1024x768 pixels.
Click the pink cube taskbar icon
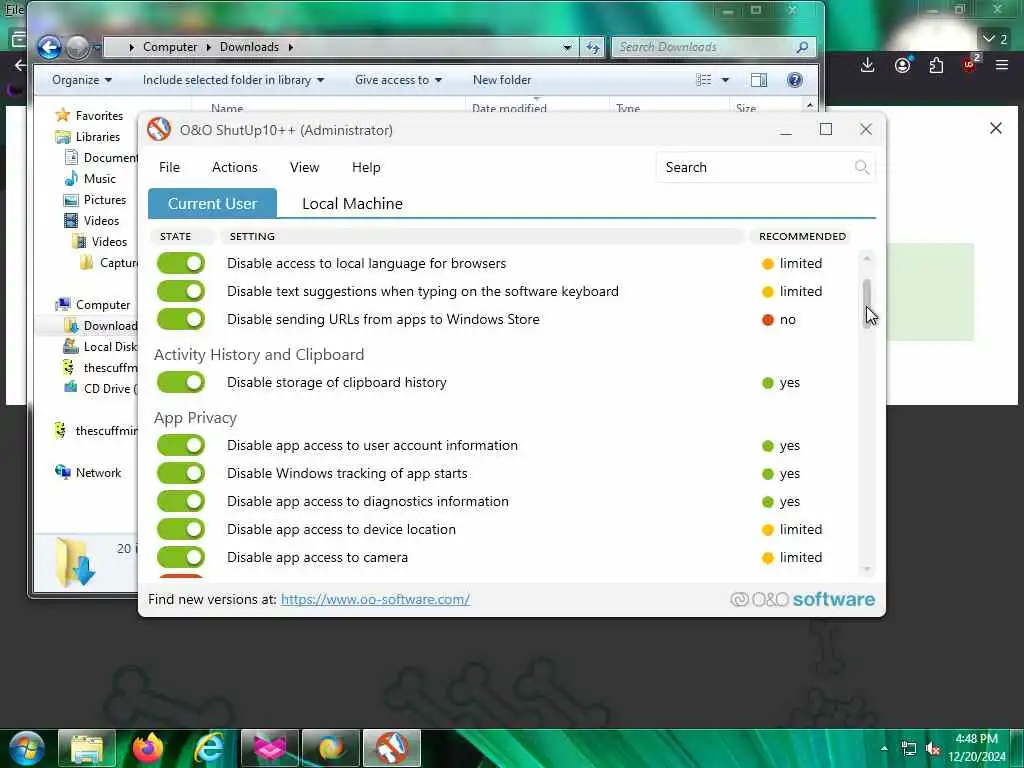(270, 748)
